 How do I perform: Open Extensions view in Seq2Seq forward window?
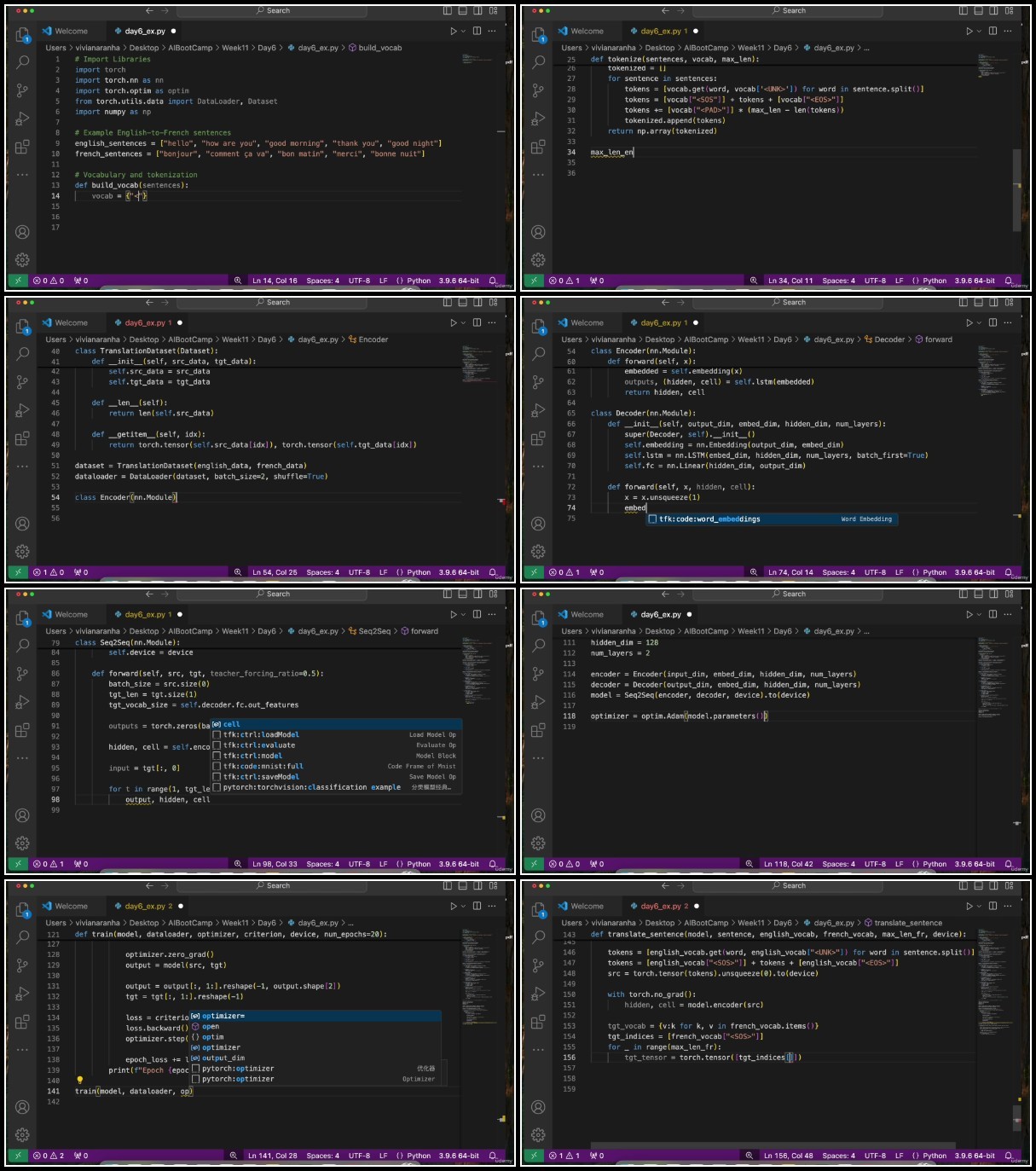pyautogui.click(x=22, y=730)
